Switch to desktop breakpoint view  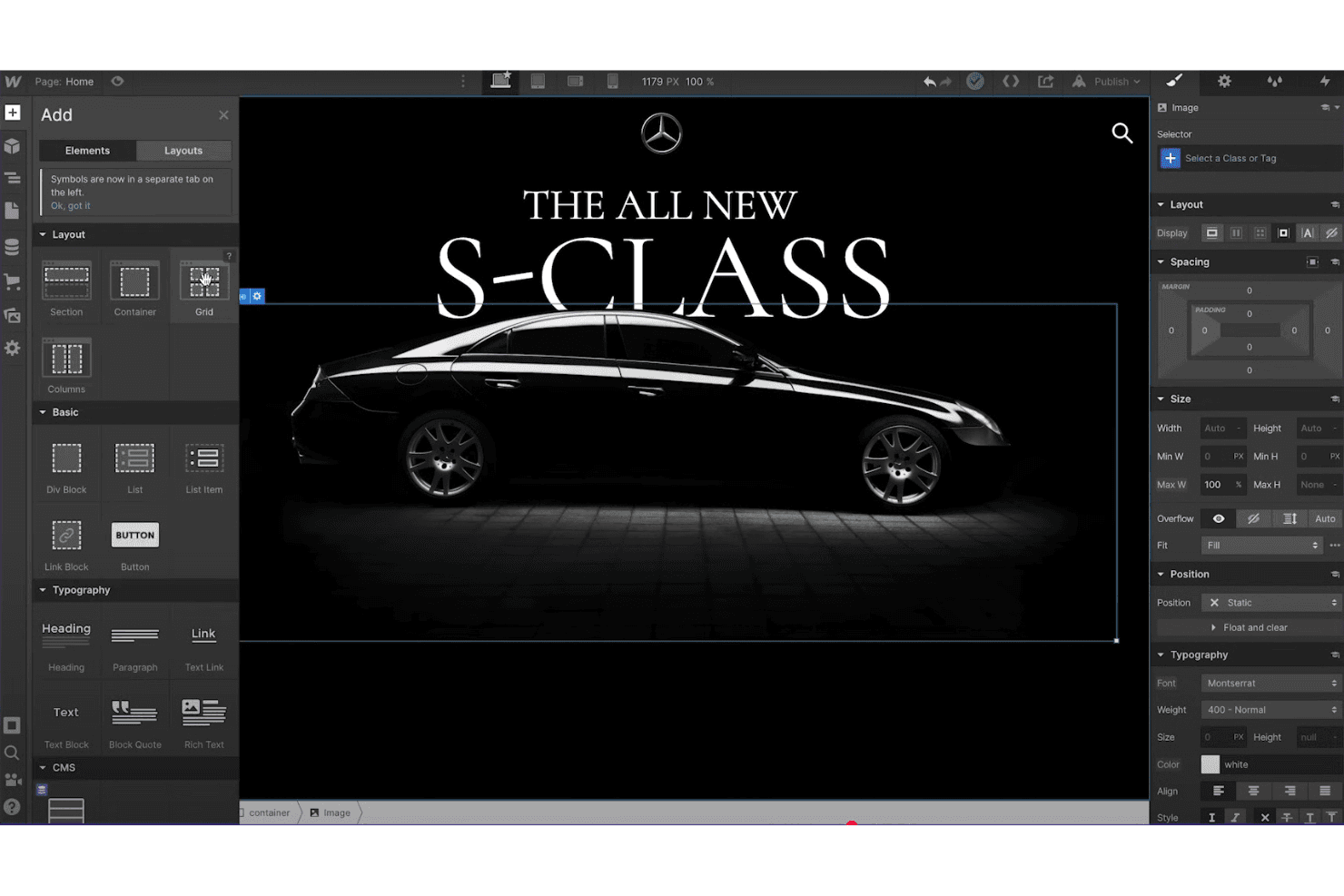pyautogui.click(x=500, y=81)
